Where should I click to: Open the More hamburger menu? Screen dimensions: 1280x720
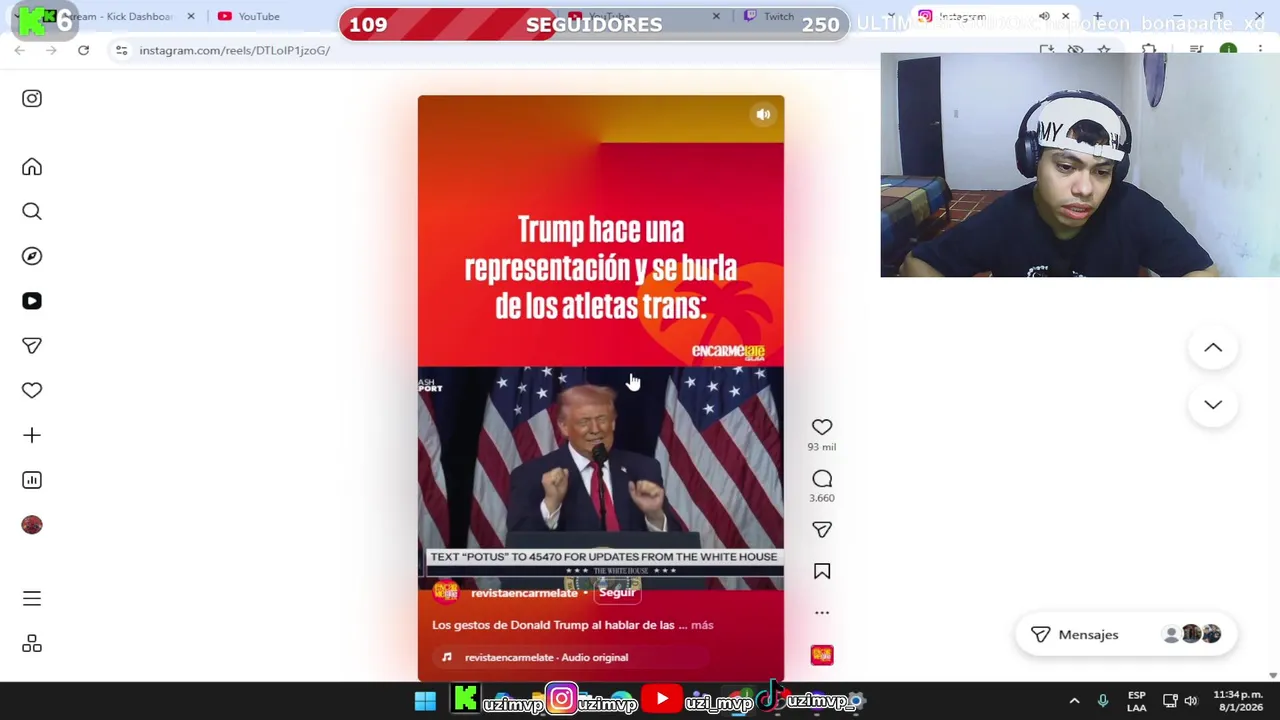[32, 598]
